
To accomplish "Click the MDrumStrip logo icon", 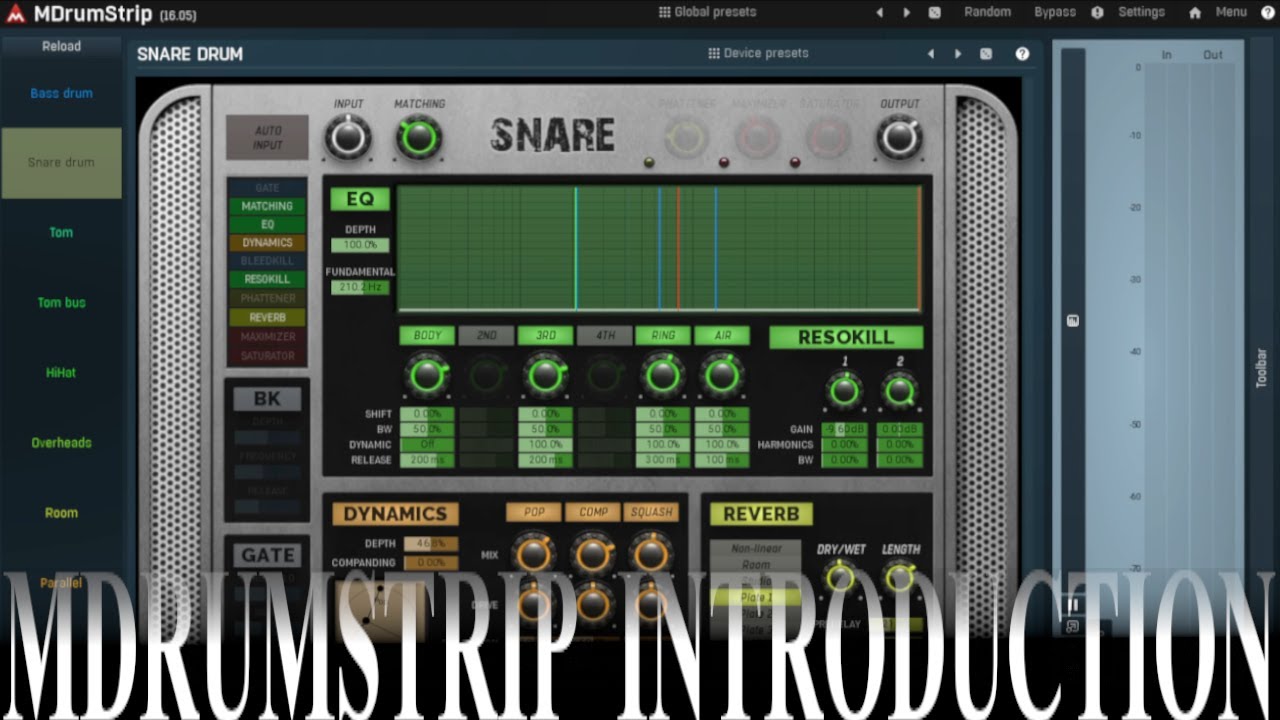I will coord(15,14).
